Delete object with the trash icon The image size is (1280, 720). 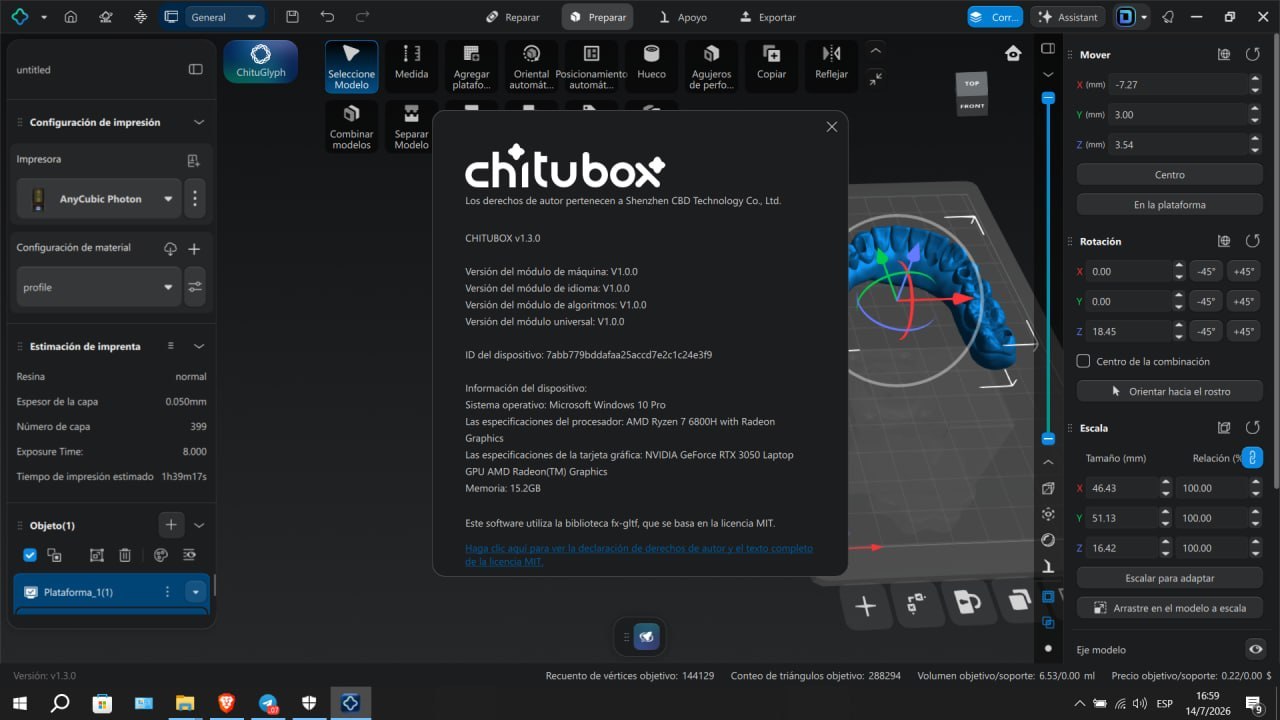(125, 555)
